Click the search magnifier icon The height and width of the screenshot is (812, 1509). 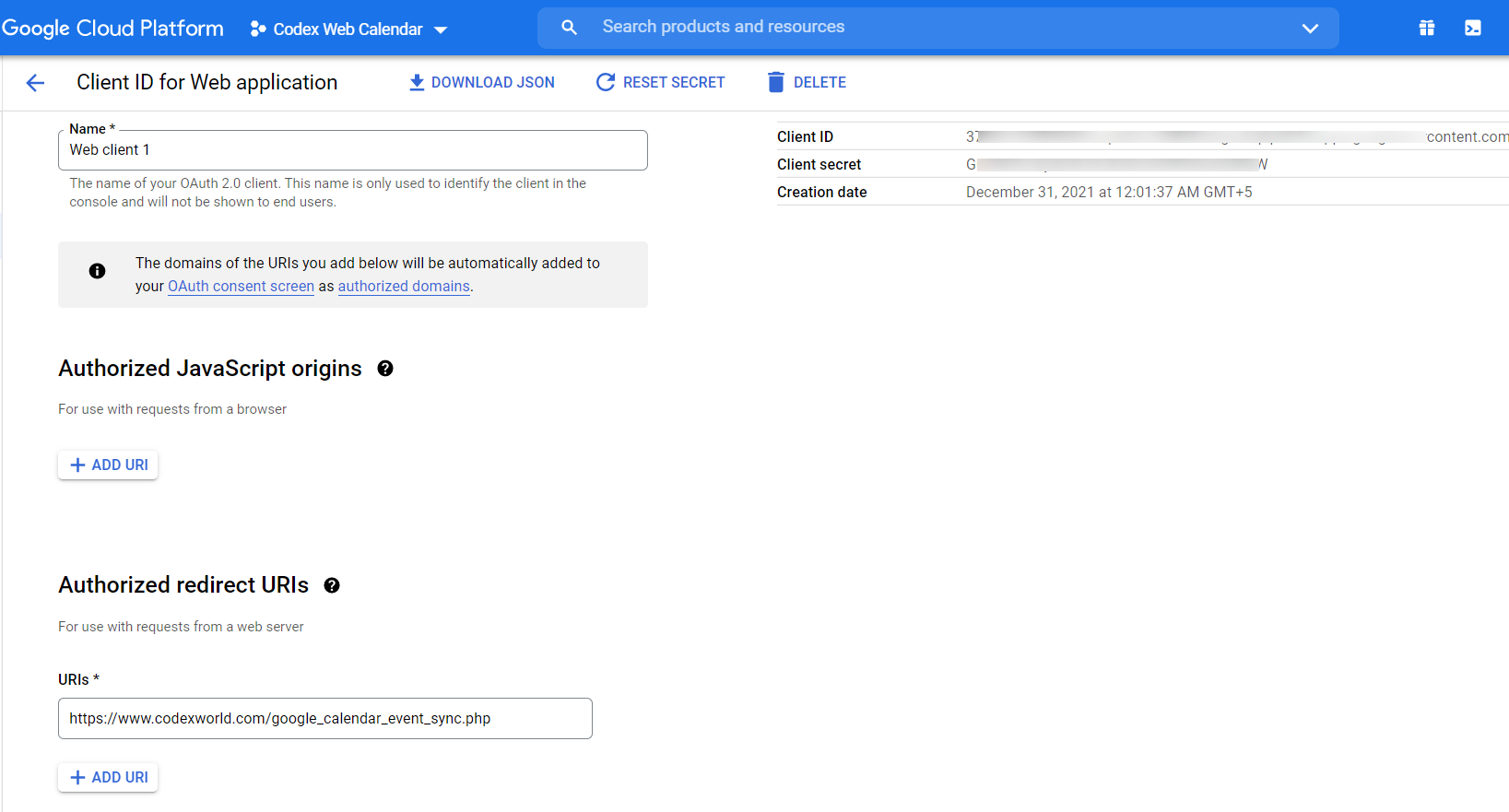tap(569, 28)
